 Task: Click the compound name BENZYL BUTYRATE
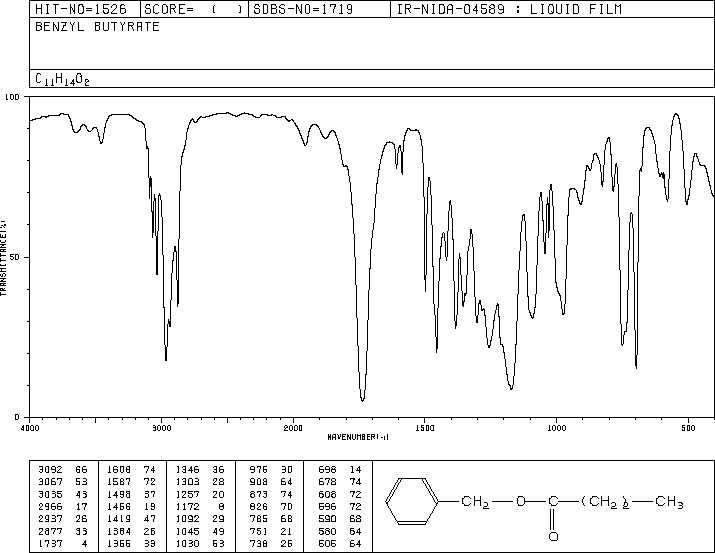point(97,26)
